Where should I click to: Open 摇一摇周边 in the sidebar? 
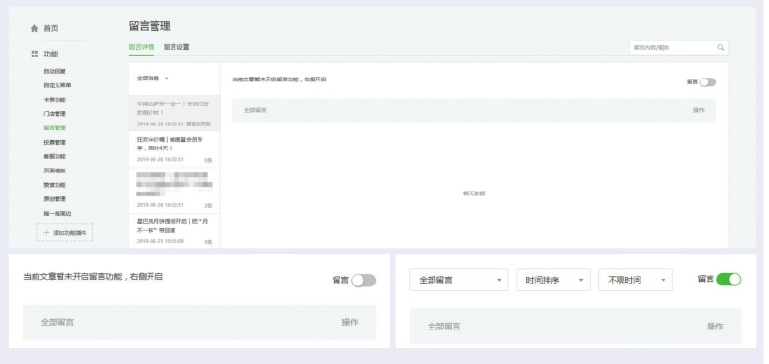click(x=57, y=213)
